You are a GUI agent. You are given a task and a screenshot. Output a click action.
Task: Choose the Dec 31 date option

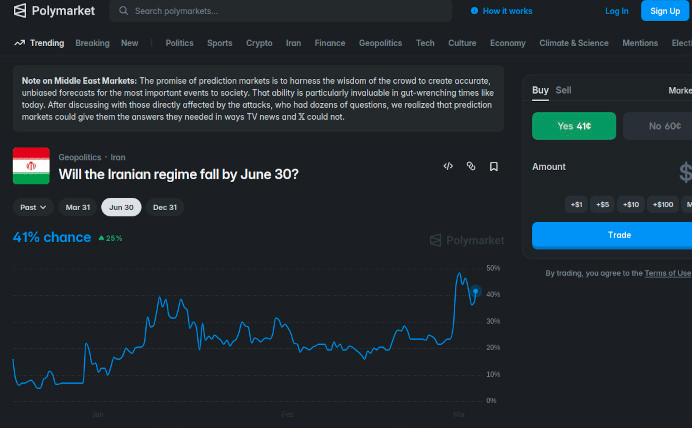point(165,207)
